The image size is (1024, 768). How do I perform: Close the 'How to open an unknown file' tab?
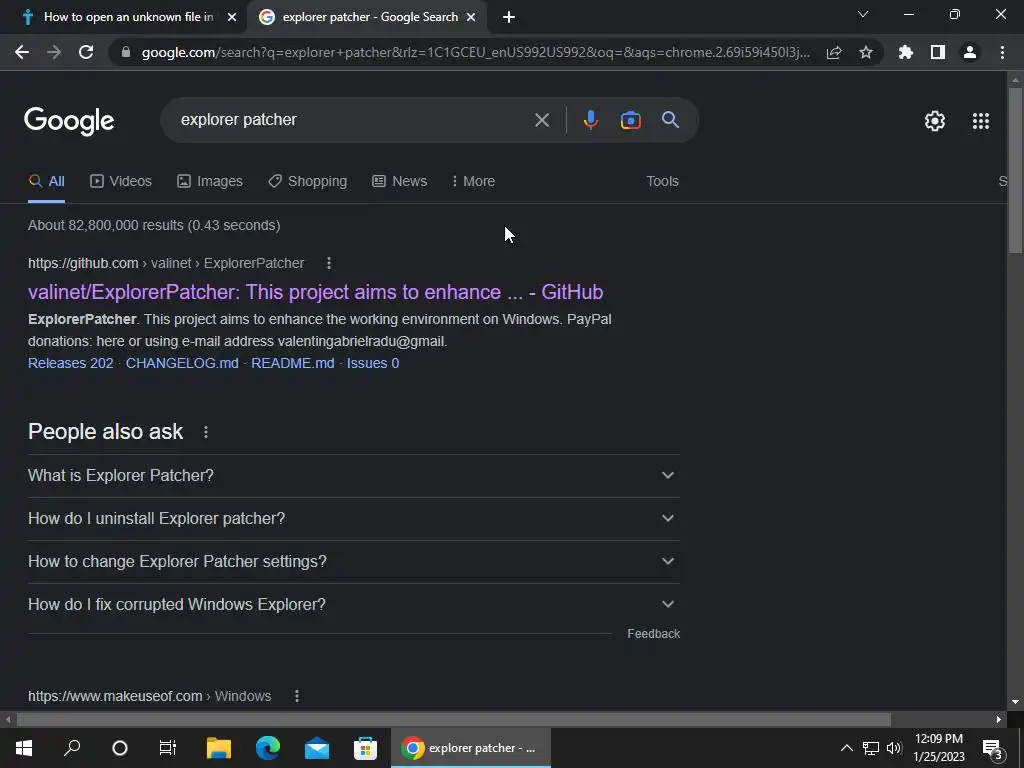tap(232, 17)
